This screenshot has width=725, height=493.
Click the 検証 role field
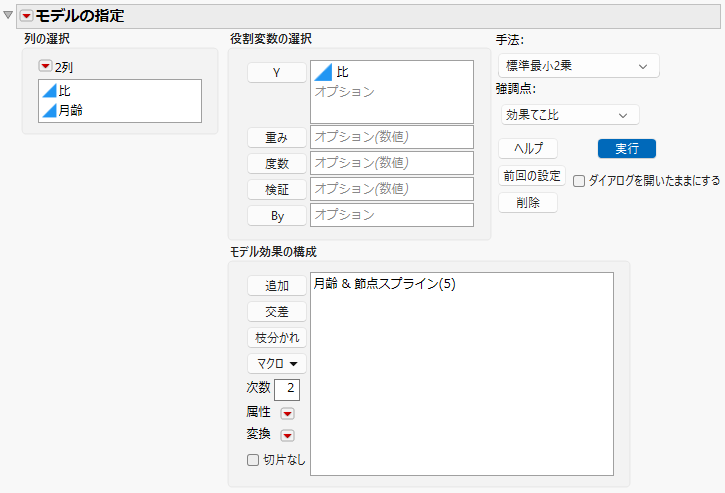pyautogui.click(x=392, y=189)
